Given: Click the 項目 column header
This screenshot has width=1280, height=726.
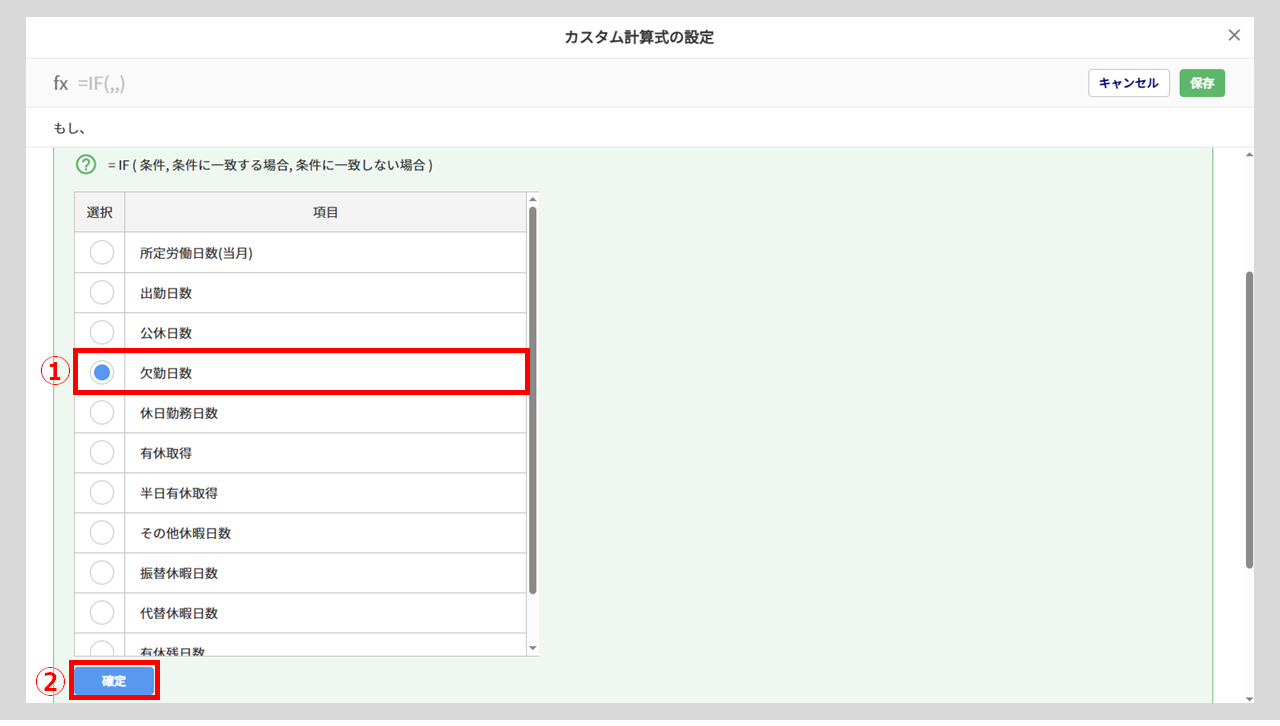Looking at the screenshot, I should pos(326,213).
